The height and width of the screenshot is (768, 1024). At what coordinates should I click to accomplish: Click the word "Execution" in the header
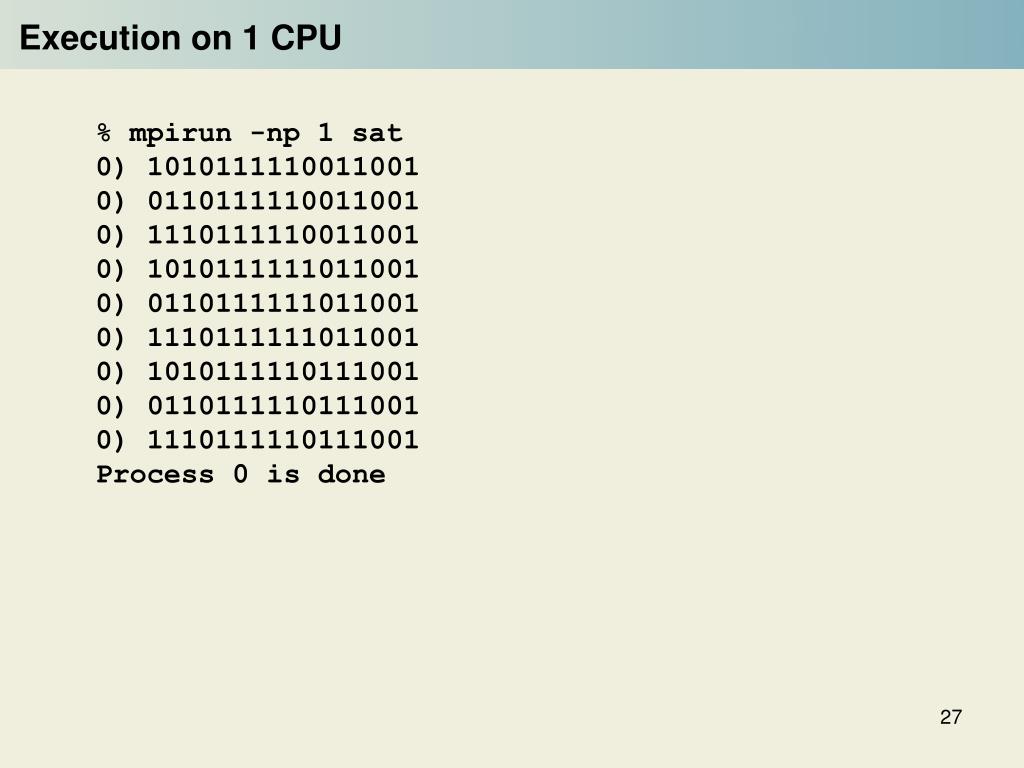(x=101, y=37)
